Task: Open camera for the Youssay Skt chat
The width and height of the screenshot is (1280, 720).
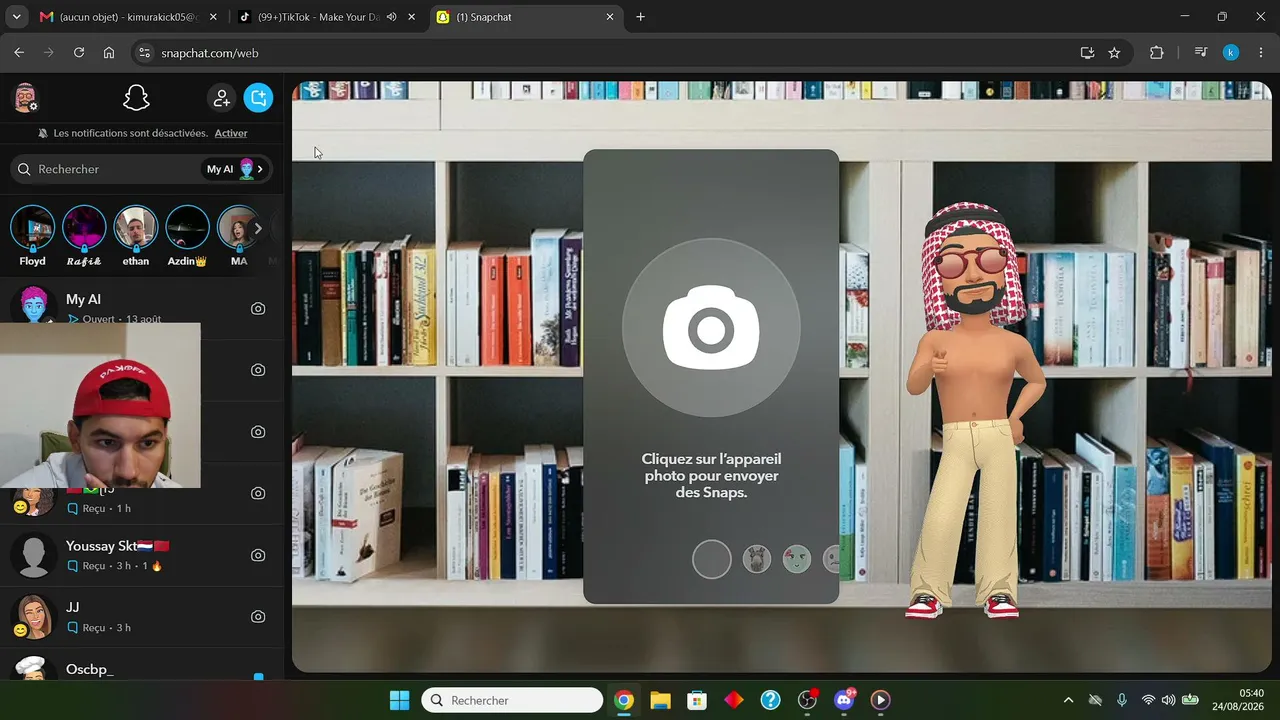Action: pos(258,555)
